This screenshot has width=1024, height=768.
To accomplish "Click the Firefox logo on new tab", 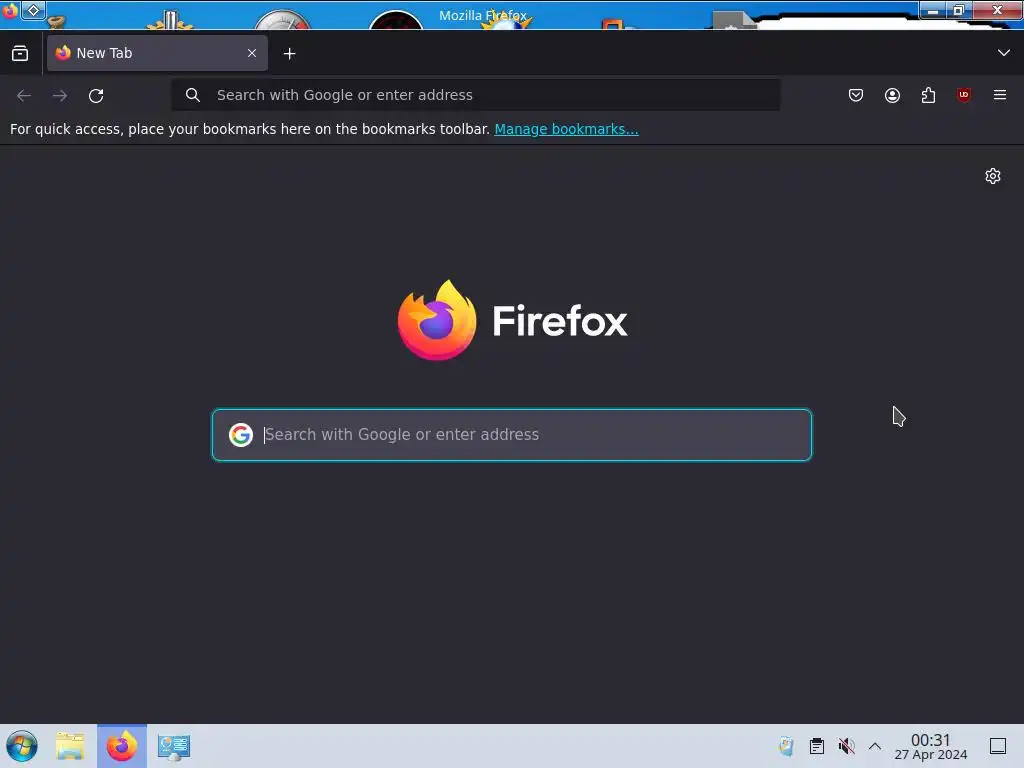I will tap(513, 320).
